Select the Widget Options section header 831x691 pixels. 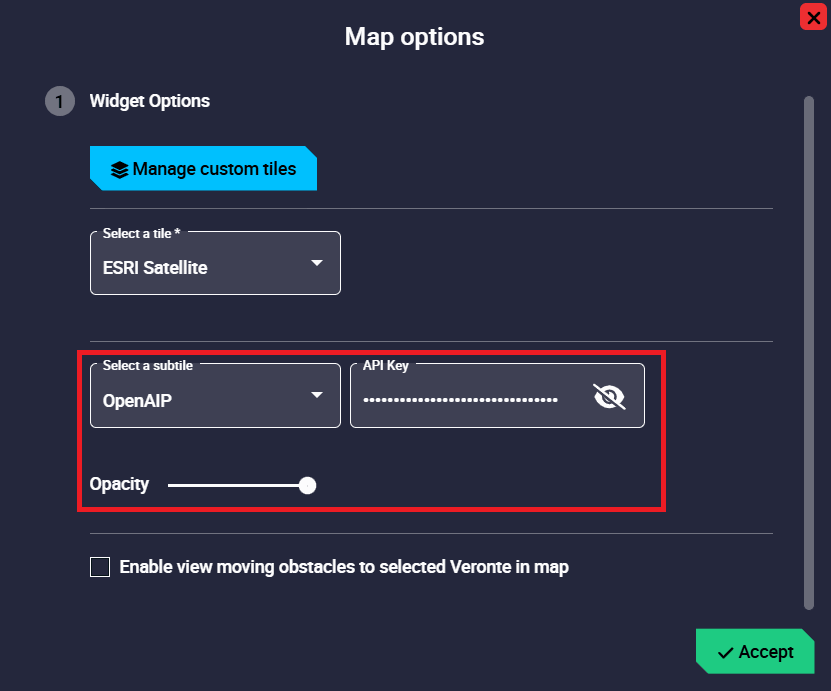pyautogui.click(x=150, y=101)
